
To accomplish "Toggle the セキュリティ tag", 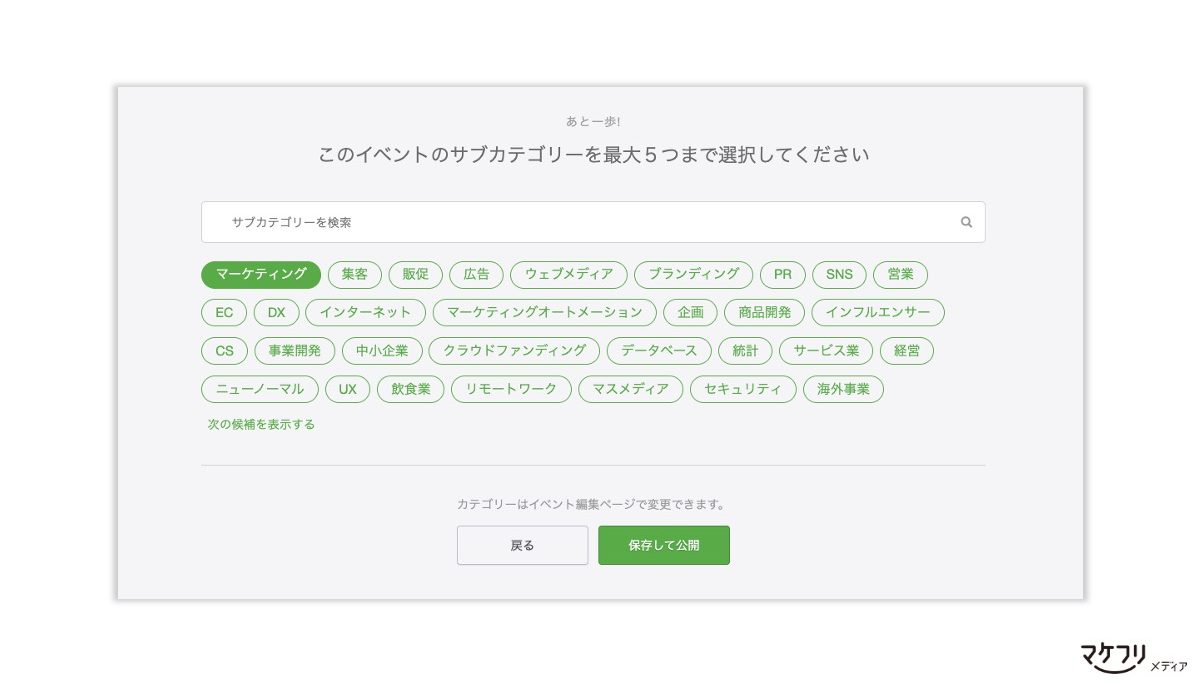I will point(743,389).
